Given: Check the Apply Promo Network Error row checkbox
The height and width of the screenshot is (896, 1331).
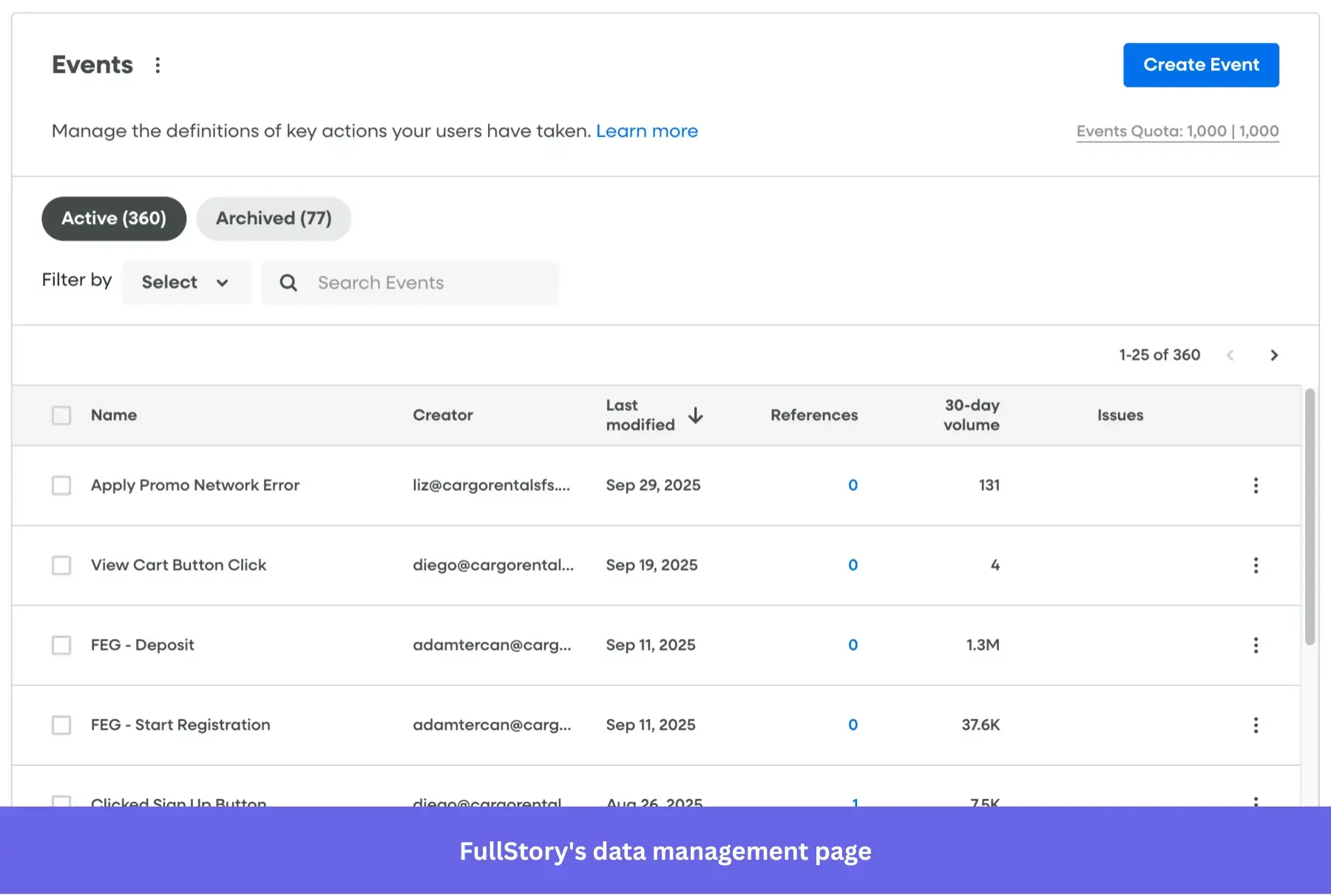Looking at the screenshot, I should tap(61, 485).
